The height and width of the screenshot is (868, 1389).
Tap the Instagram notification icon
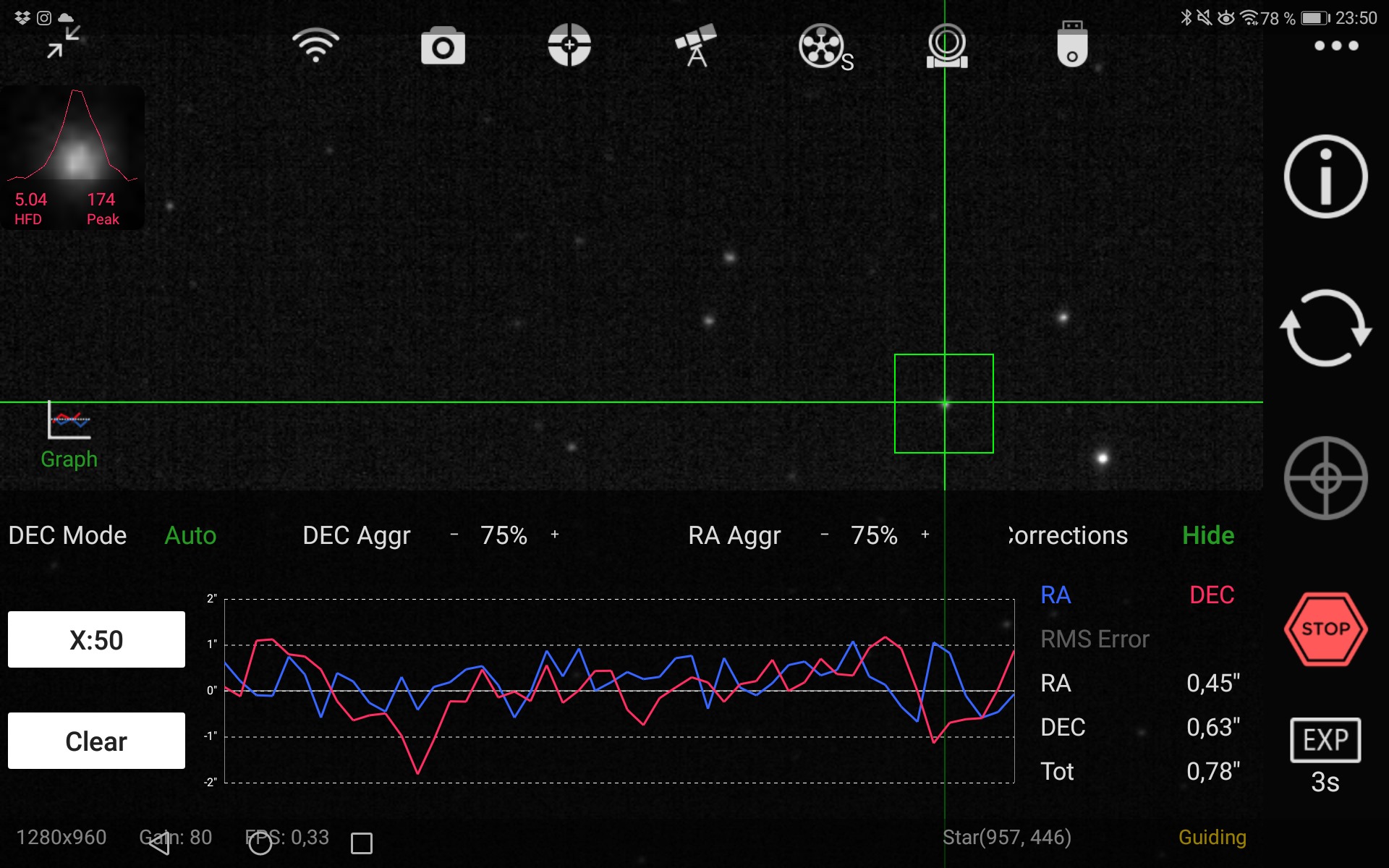44,17
